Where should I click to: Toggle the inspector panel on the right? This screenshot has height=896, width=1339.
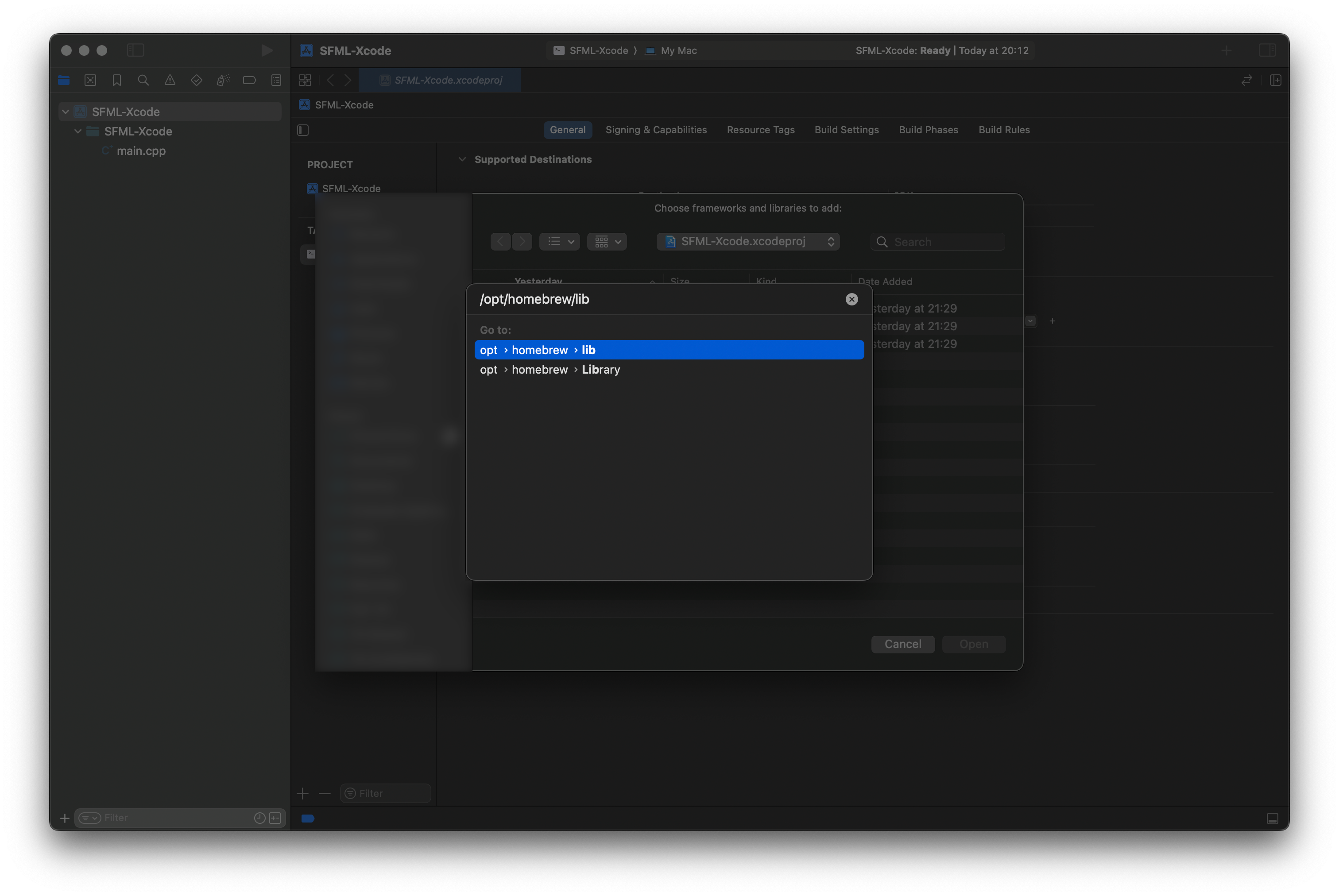click(1267, 50)
